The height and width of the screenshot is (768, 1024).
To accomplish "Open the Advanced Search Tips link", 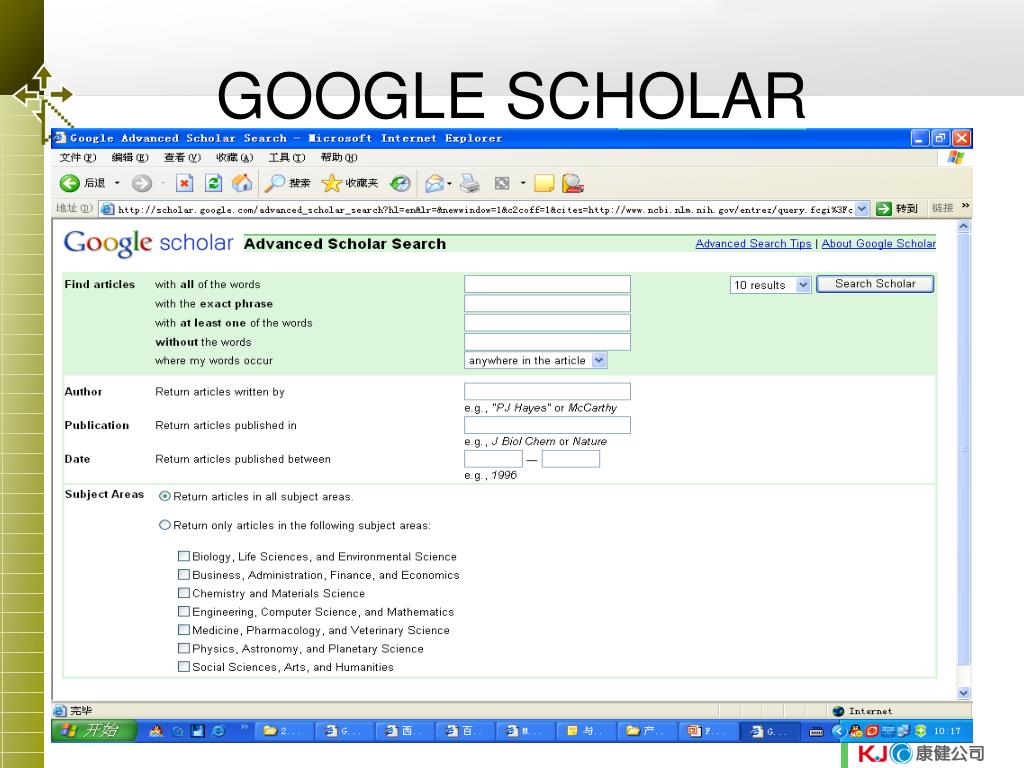I will pyautogui.click(x=753, y=244).
